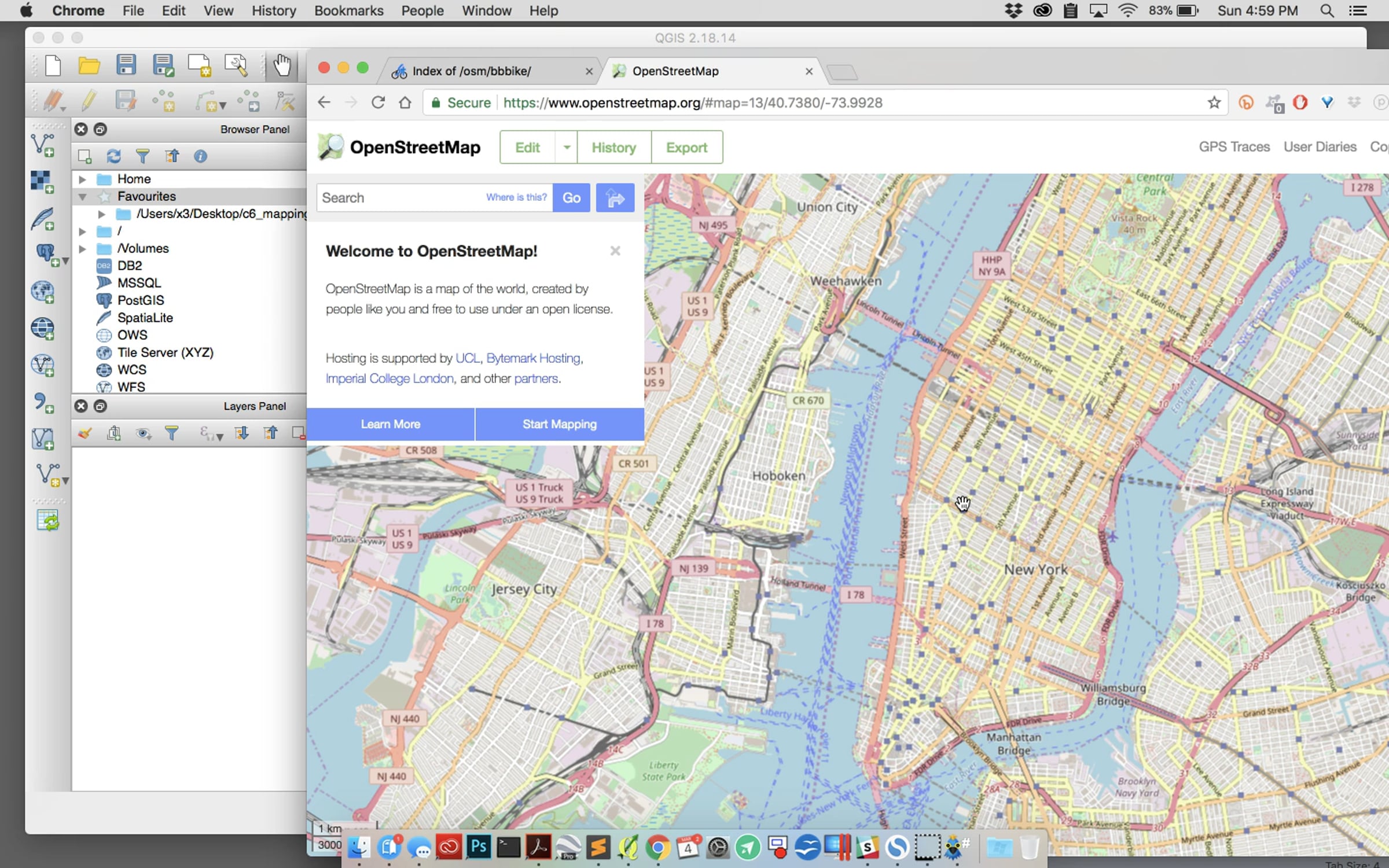Image resolution: width=1389 pixels, height=868 pixels.
Task: Open the Bookmarks menu
Action: (348, 10)
